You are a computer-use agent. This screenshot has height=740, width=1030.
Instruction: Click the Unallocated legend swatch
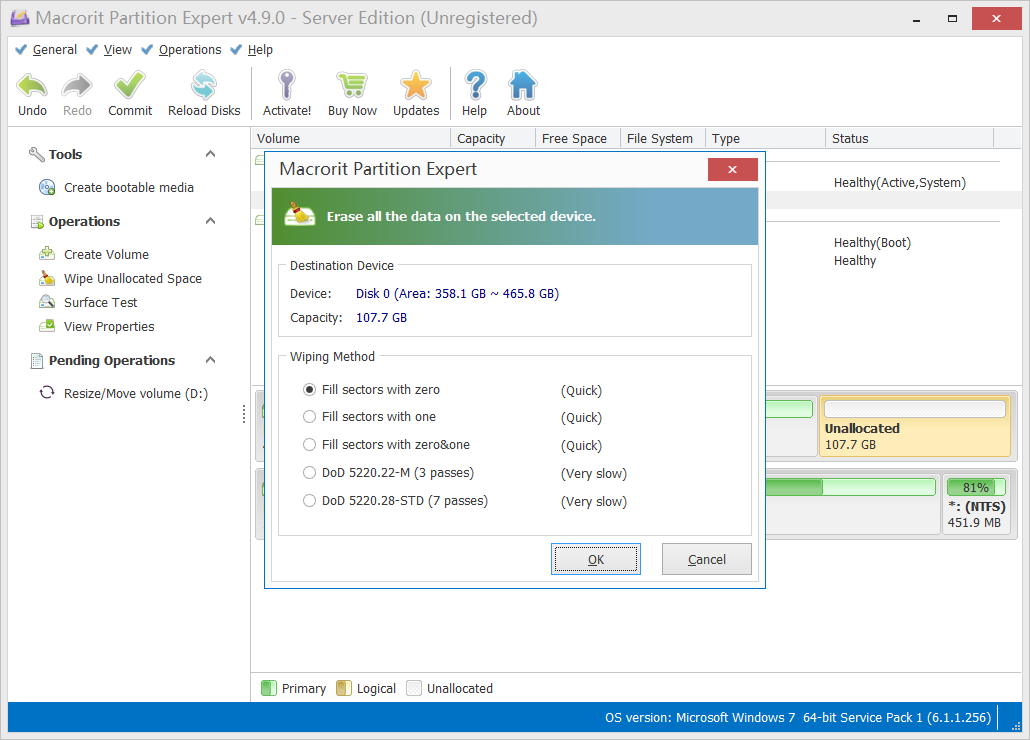pos(414,688)
